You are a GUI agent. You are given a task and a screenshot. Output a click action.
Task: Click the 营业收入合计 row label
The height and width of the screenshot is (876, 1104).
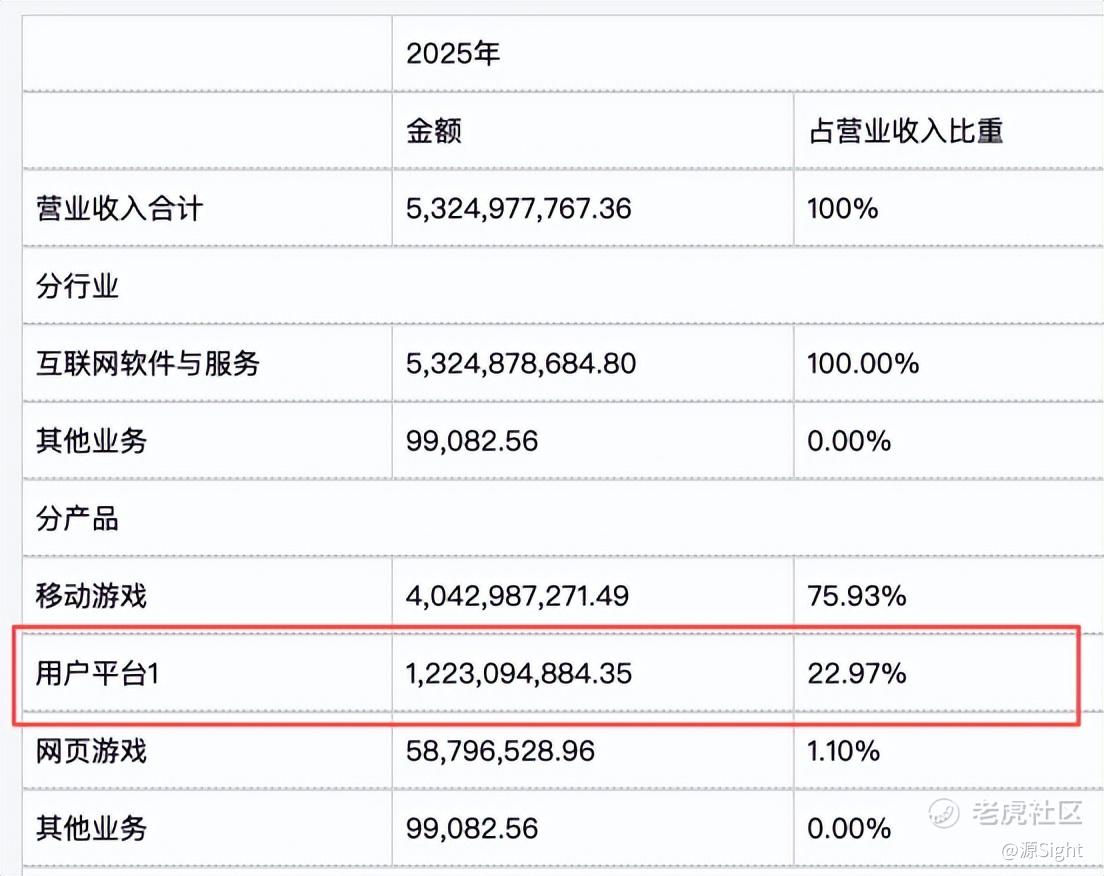point(120,208)
